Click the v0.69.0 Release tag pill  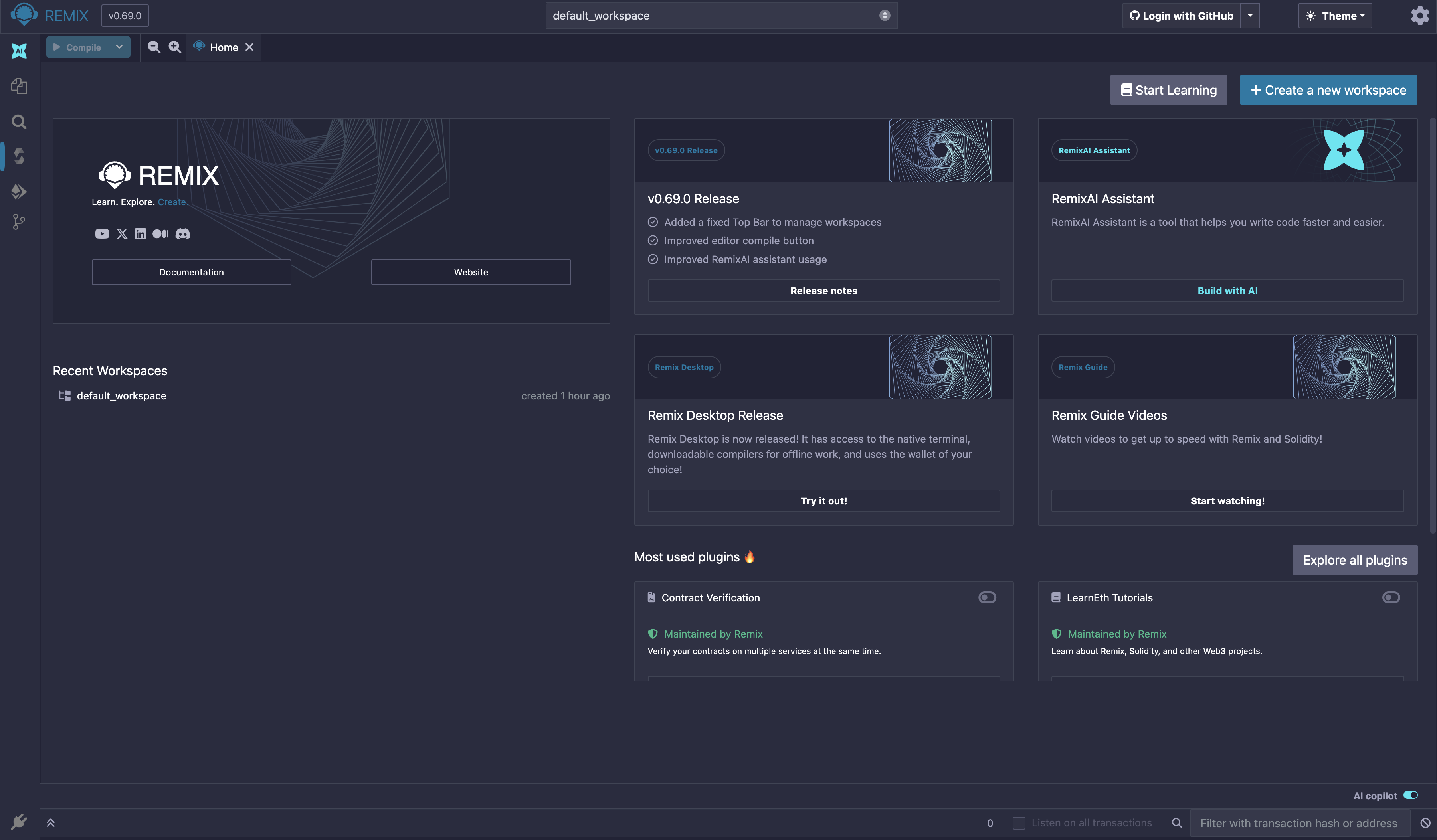coord(686,150)
